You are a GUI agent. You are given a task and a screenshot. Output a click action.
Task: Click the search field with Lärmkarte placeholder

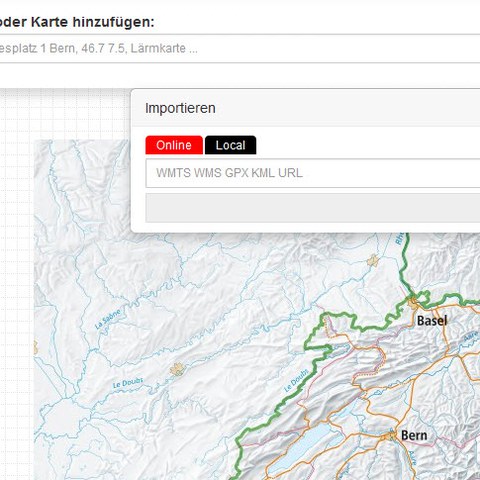[240, 48]
